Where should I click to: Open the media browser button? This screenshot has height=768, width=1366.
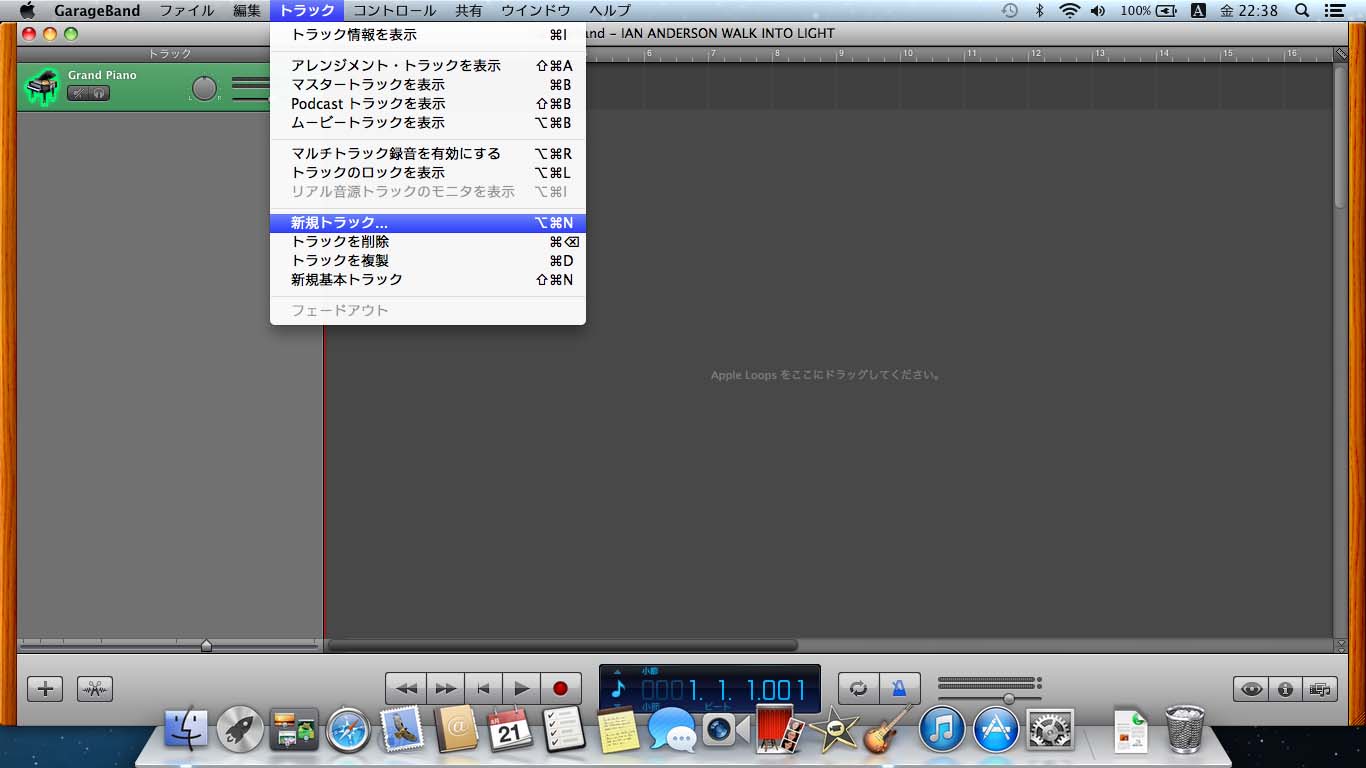click(1320, 688)
